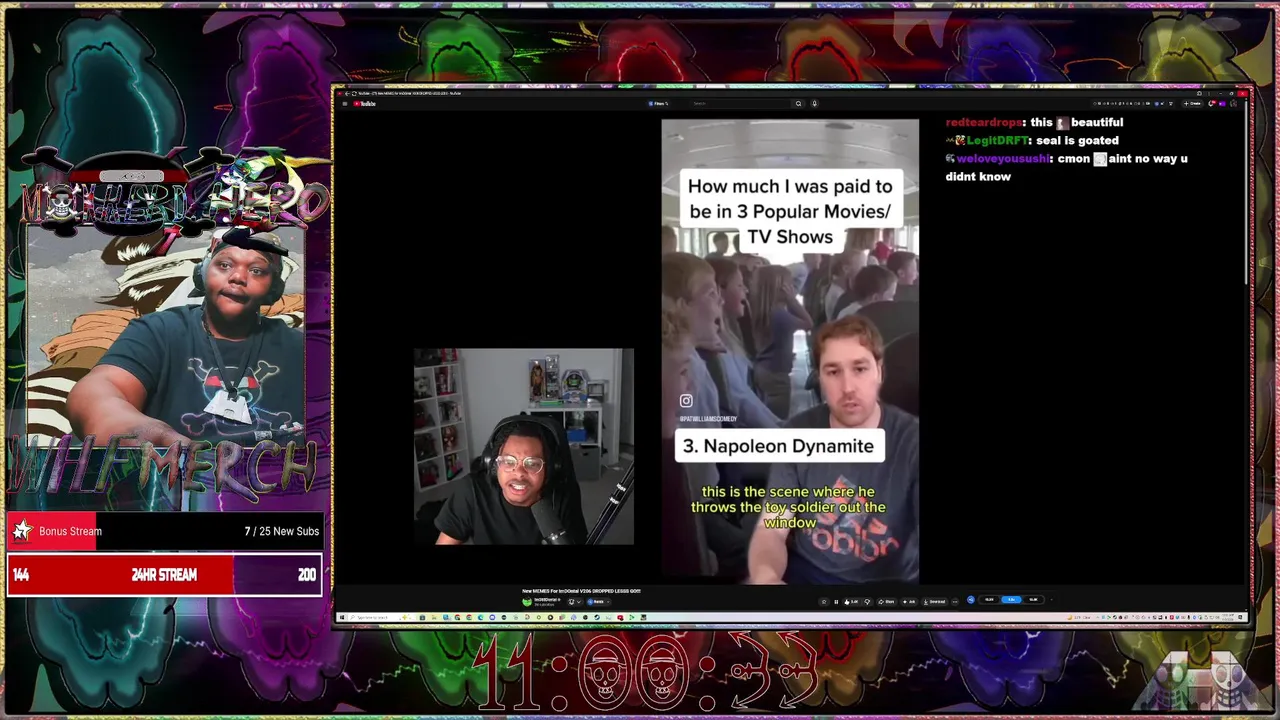Image resolution: width=1280 pixels, height=720 pixels.
Task: Click the 7 / 25 New Subs counter
Action: [x=280, y=531]
